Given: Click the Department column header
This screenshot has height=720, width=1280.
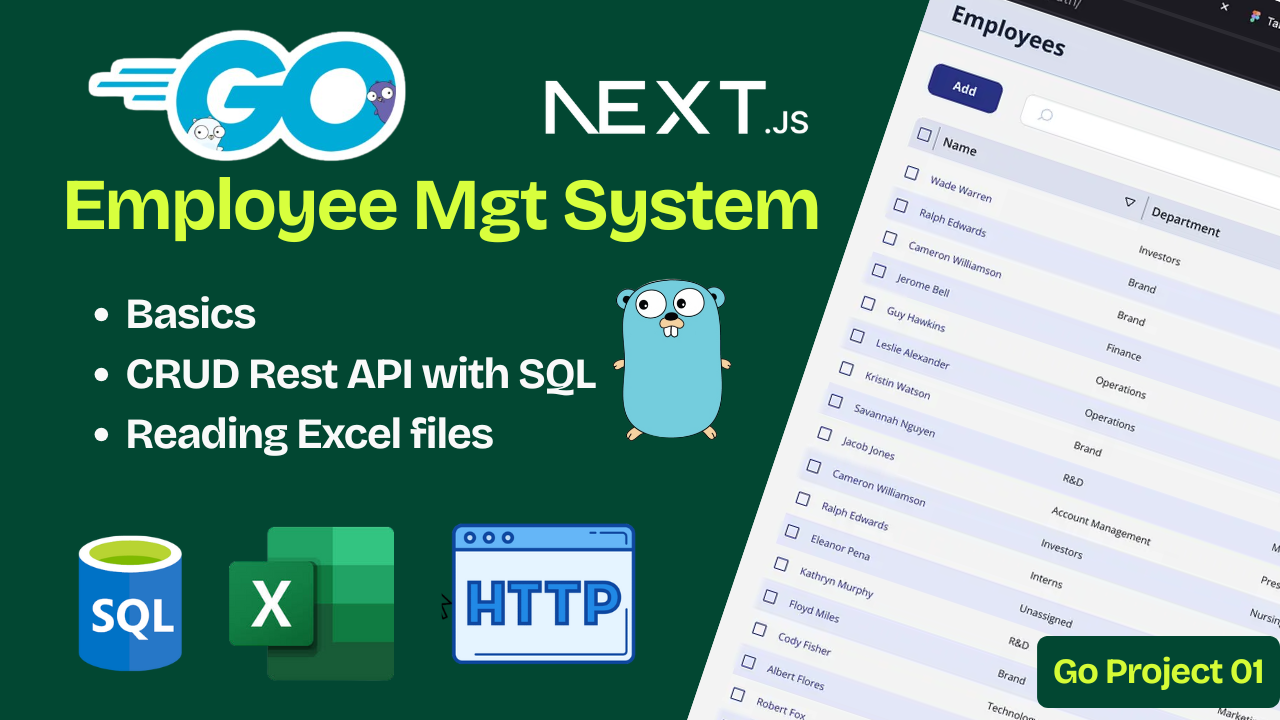Looking at the screenshot, I should tap(1185, 220).
